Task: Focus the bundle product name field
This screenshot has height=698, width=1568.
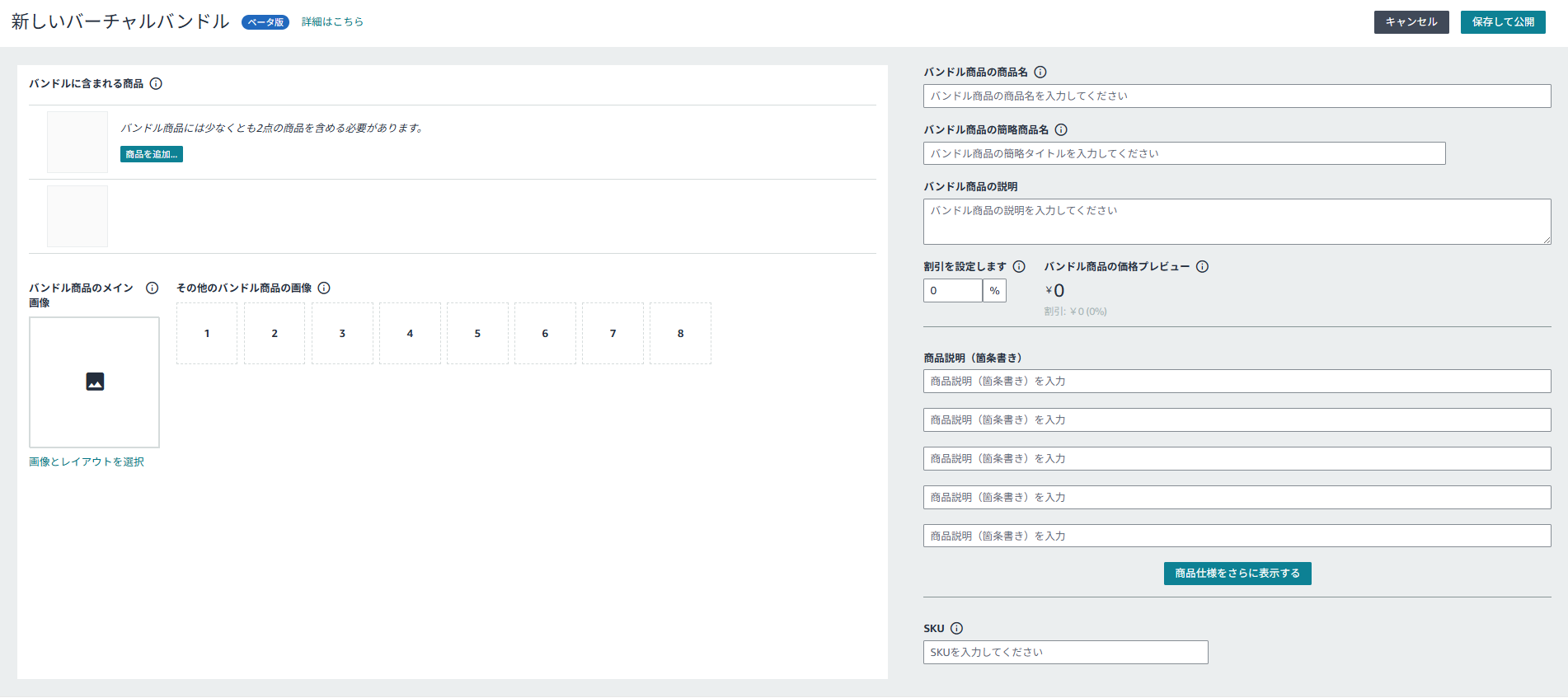Action: (1237, 96)
